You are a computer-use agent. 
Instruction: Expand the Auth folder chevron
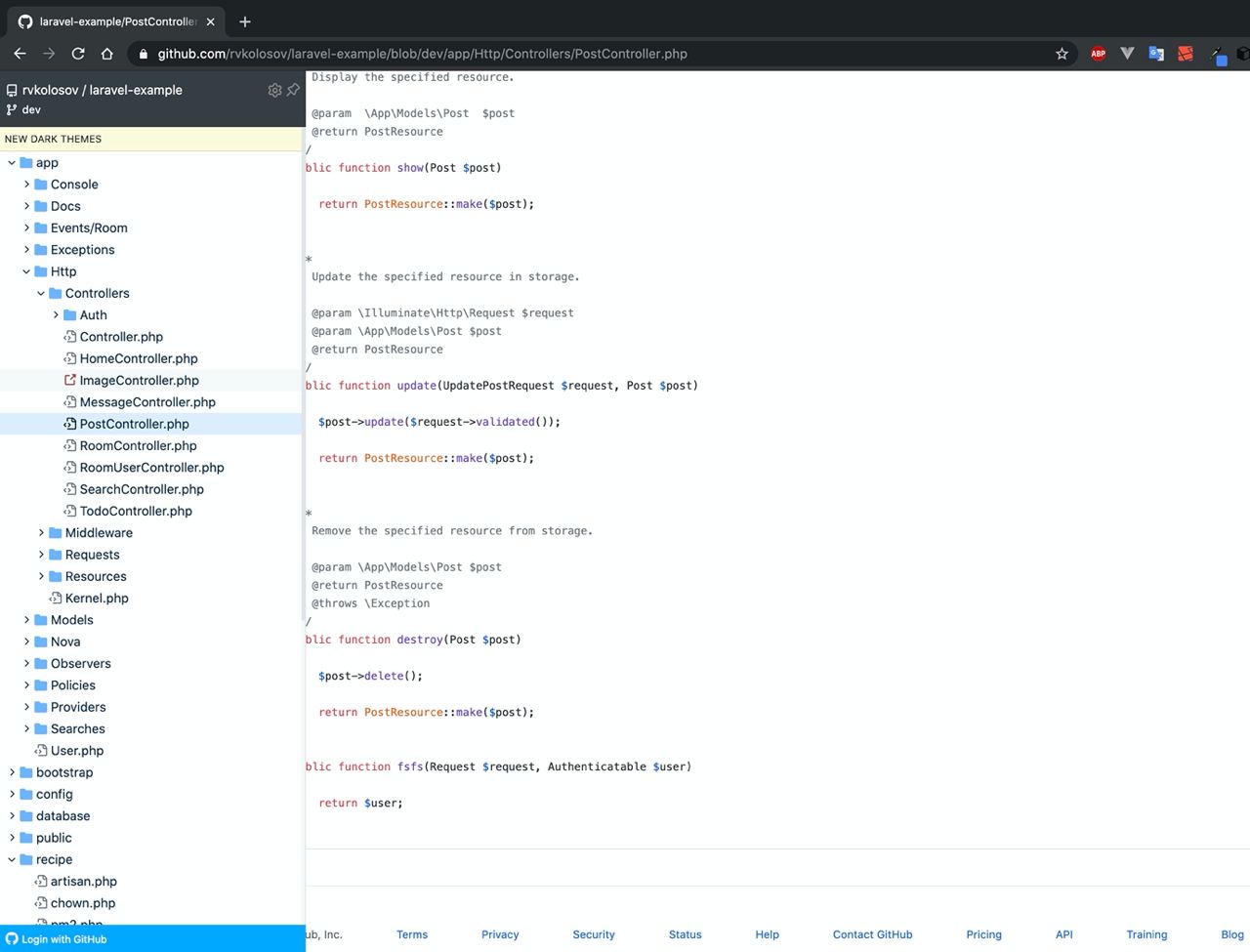56,315
